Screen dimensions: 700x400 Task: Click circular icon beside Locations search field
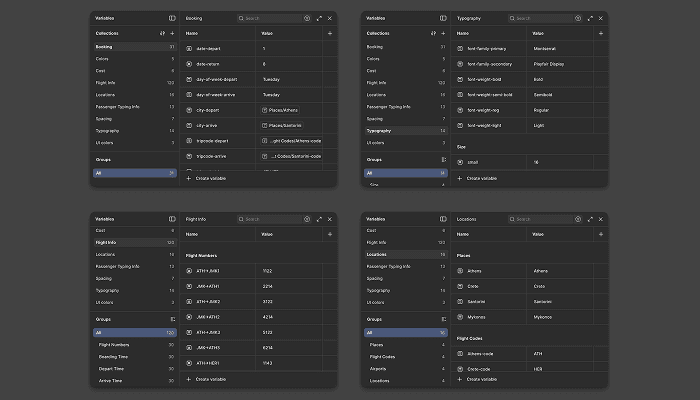pos(578,219)
